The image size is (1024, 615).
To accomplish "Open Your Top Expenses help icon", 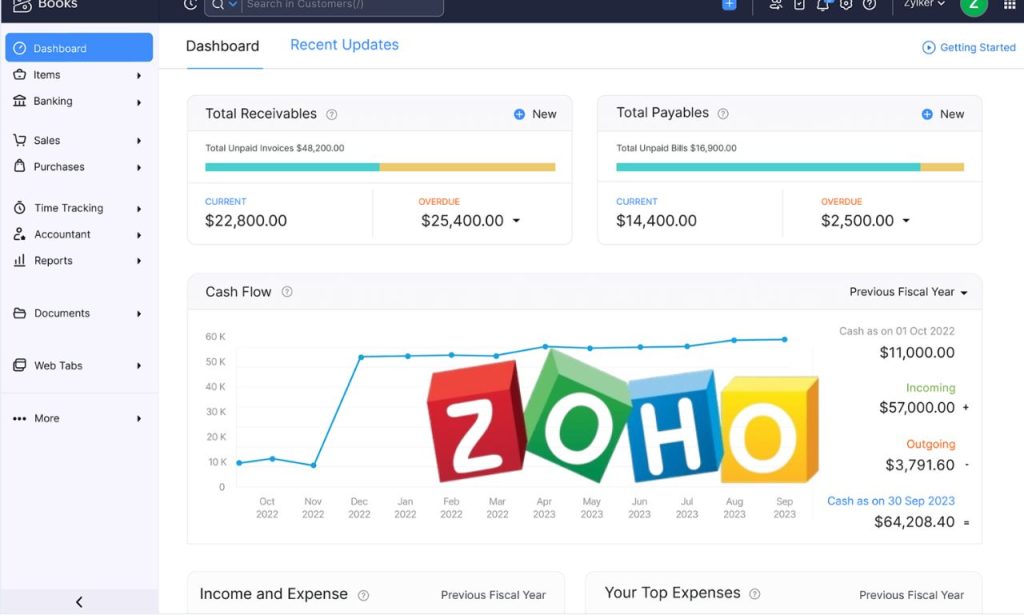I will pos(754,594).
